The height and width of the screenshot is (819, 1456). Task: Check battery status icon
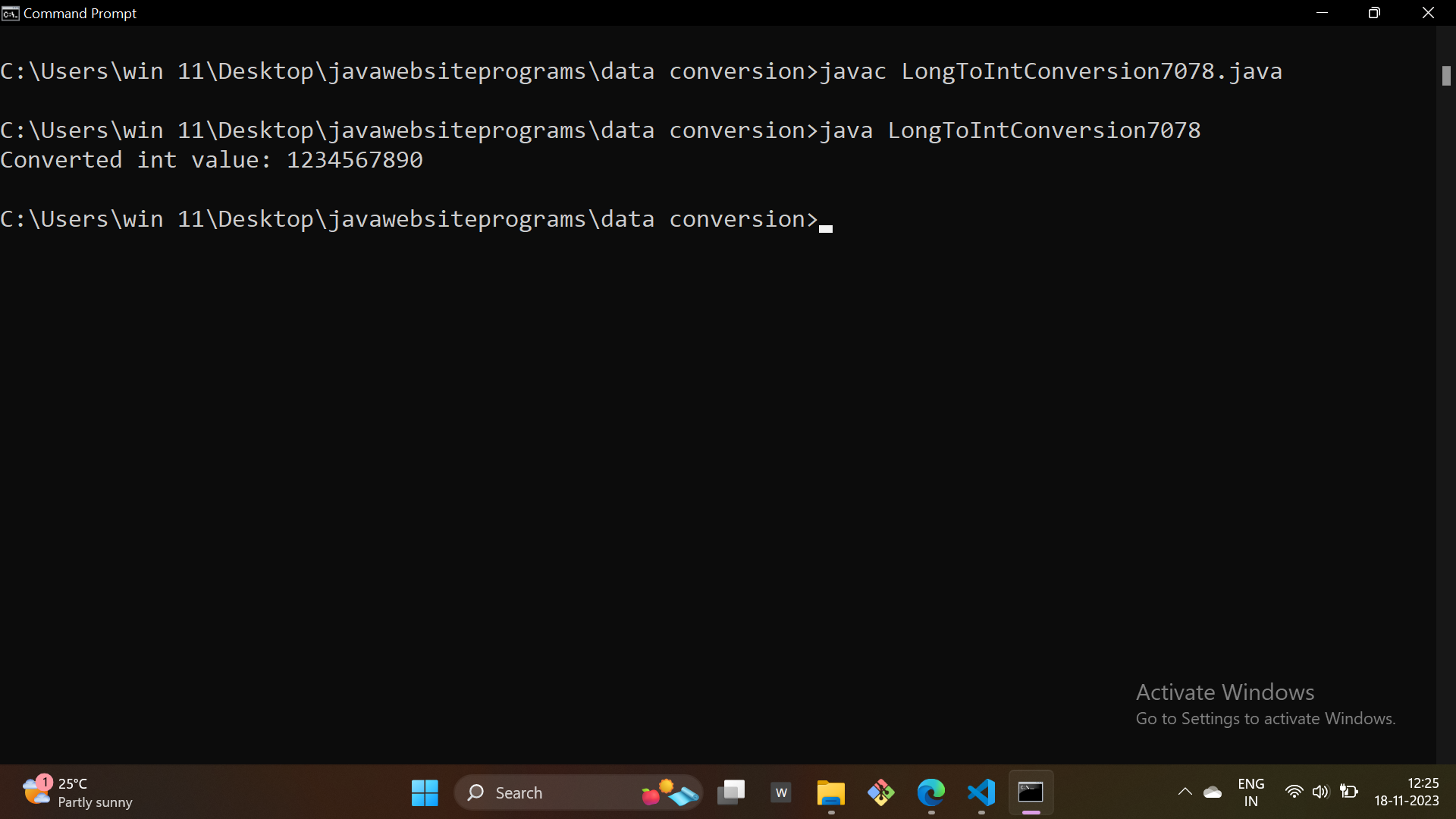coord(1348,792)
